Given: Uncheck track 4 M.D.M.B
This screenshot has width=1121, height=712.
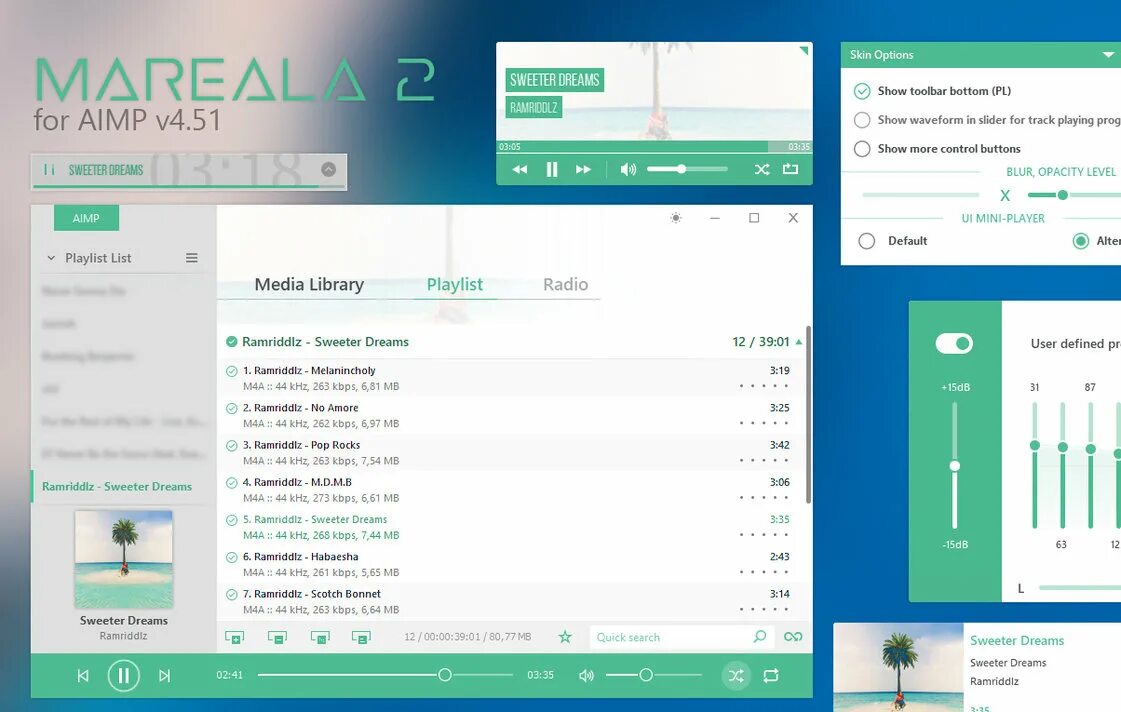Looking at the screenshot, I should pos(232,483).
